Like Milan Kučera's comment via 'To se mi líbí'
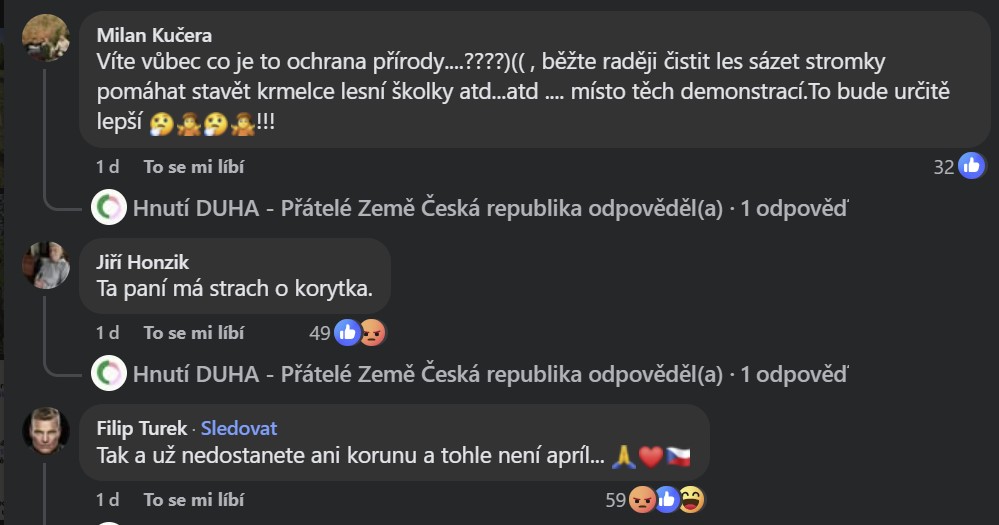Image resolution: width=999 pixels, height=525 pixels. coord(193,167)
